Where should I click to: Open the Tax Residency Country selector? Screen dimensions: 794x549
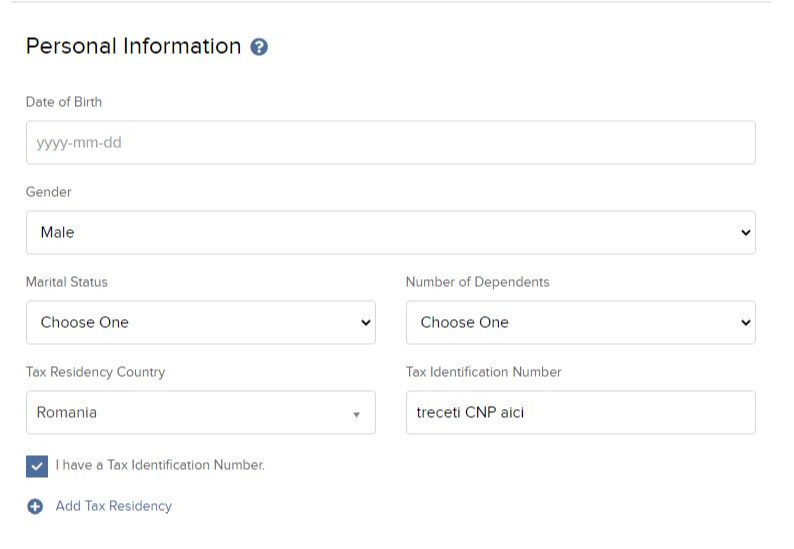201,412
